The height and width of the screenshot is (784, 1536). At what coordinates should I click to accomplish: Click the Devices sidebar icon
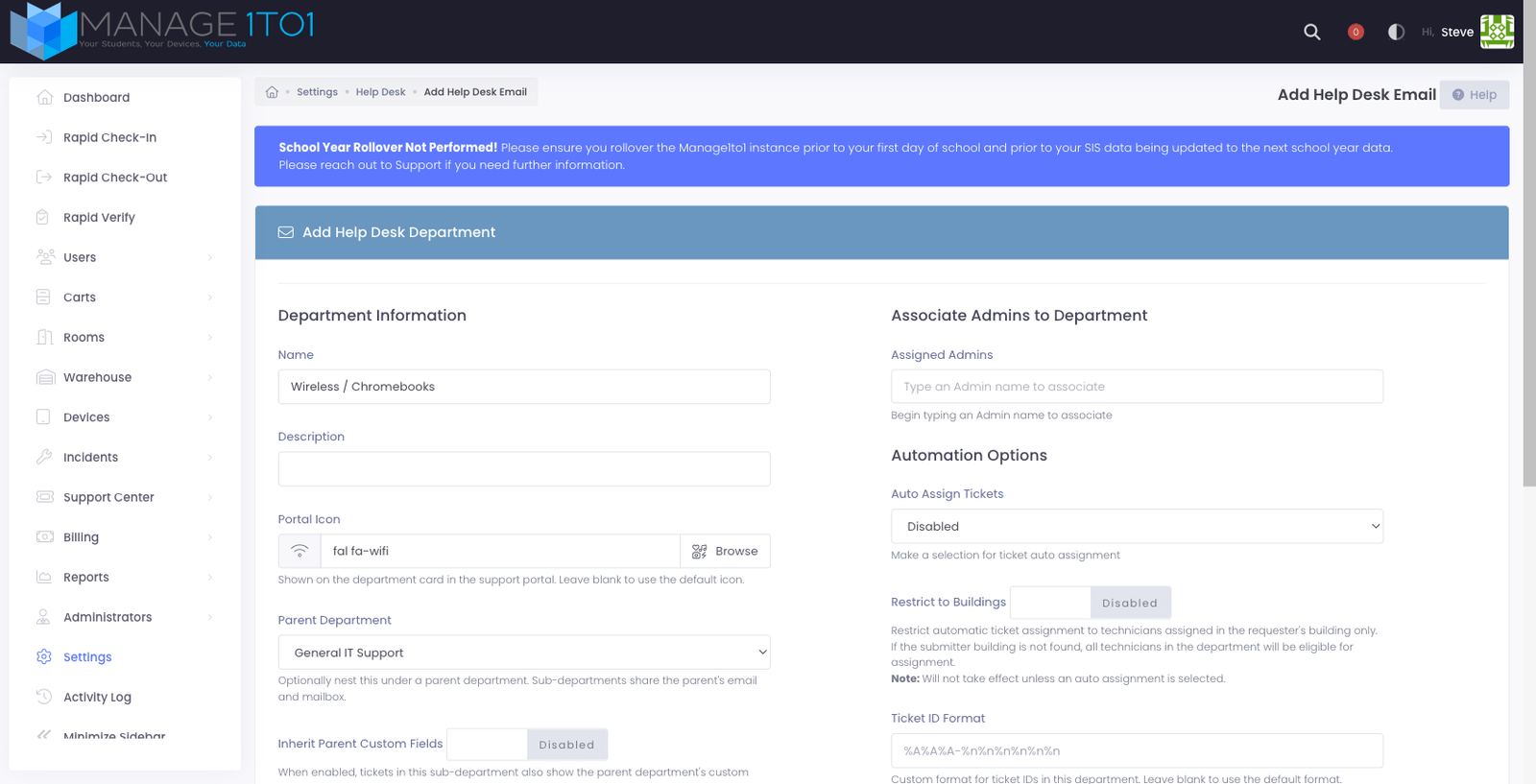[43, 417]
